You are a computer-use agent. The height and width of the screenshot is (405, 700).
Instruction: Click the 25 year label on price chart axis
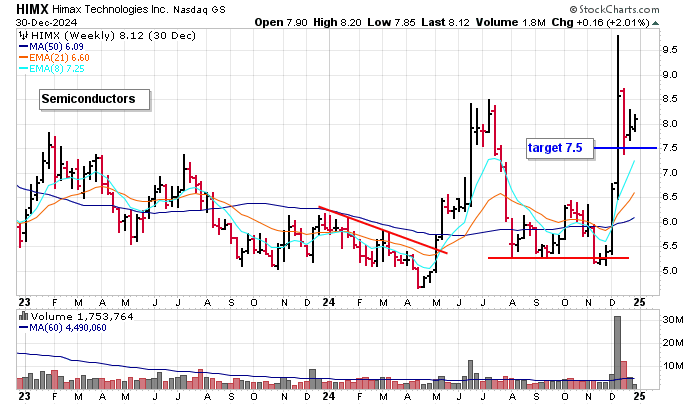[639, 302]
